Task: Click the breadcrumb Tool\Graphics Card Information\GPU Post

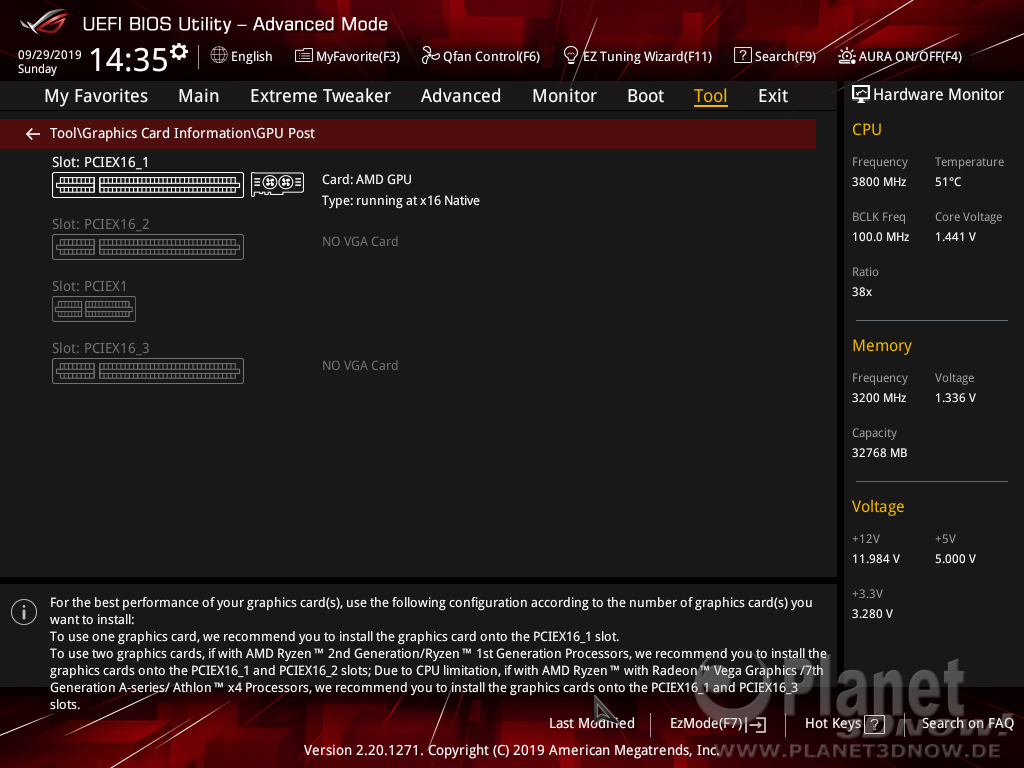Action: click(x=182, y=133)
